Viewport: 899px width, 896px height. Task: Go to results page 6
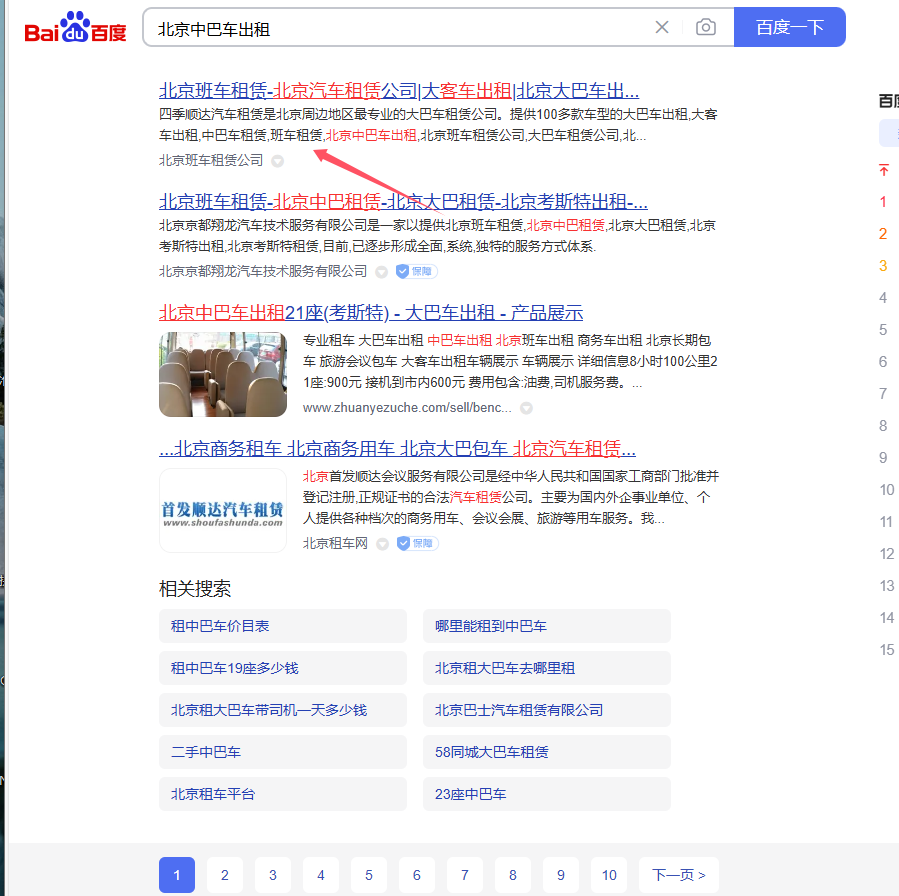tap(417, 875)
